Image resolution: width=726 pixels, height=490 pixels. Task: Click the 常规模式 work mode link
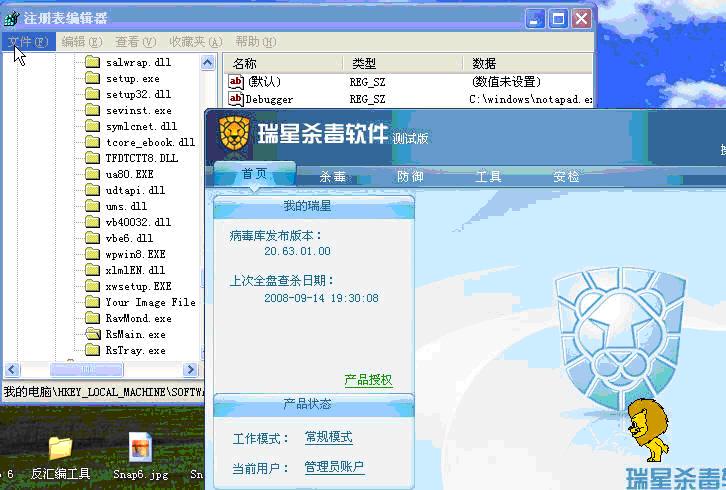(329, 437)
